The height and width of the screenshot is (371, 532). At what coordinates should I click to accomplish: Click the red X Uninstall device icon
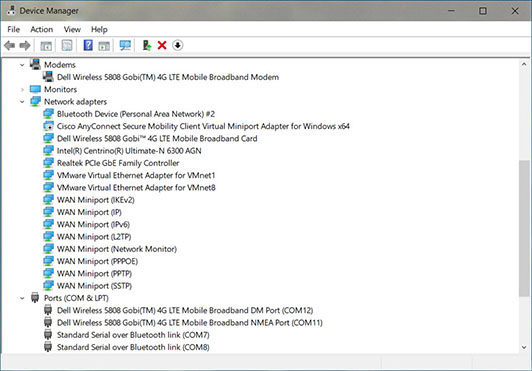click(162, 45)
